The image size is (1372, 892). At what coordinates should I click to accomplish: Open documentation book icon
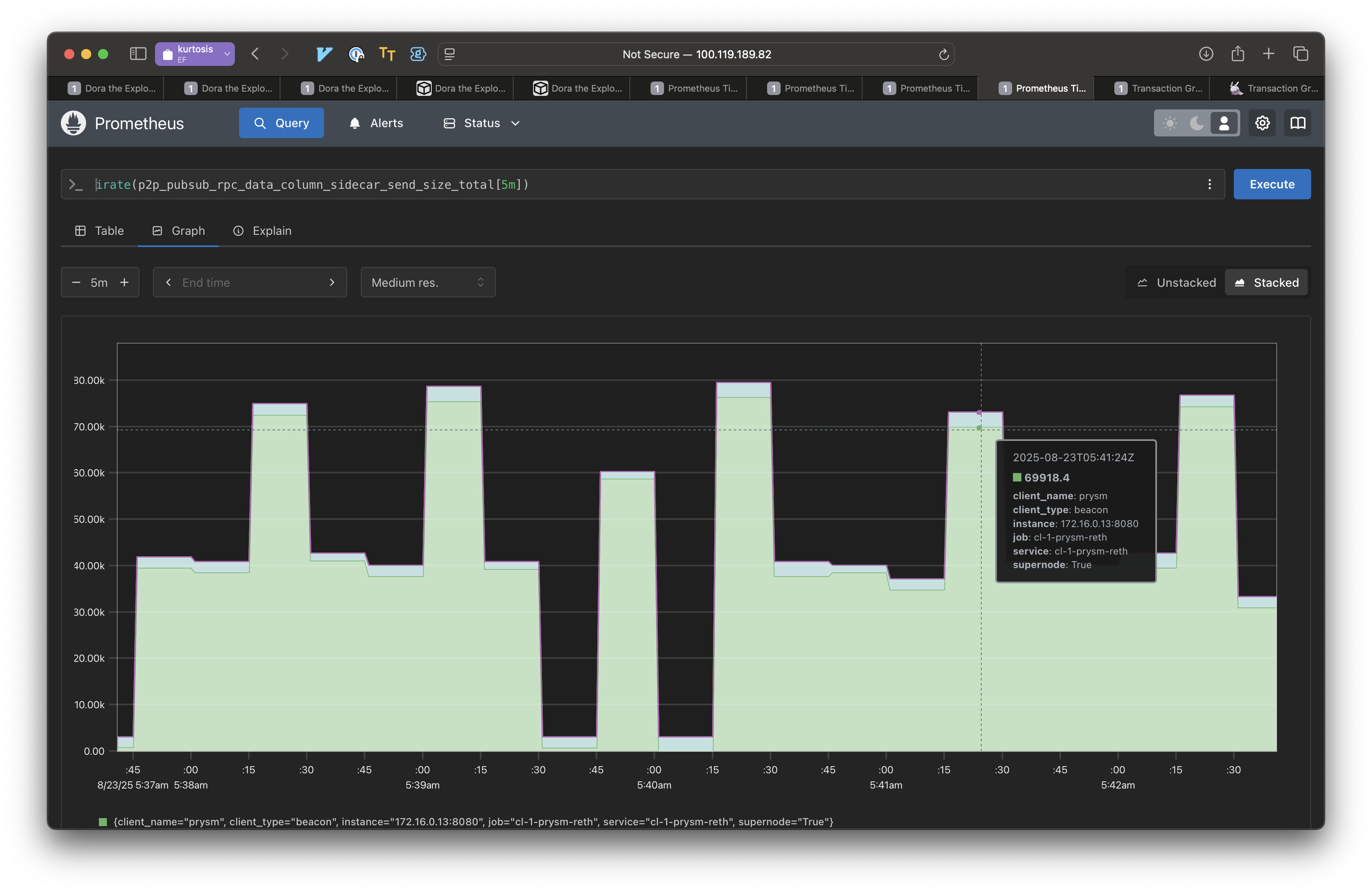pyautogui.click(x=1298, y=123)
